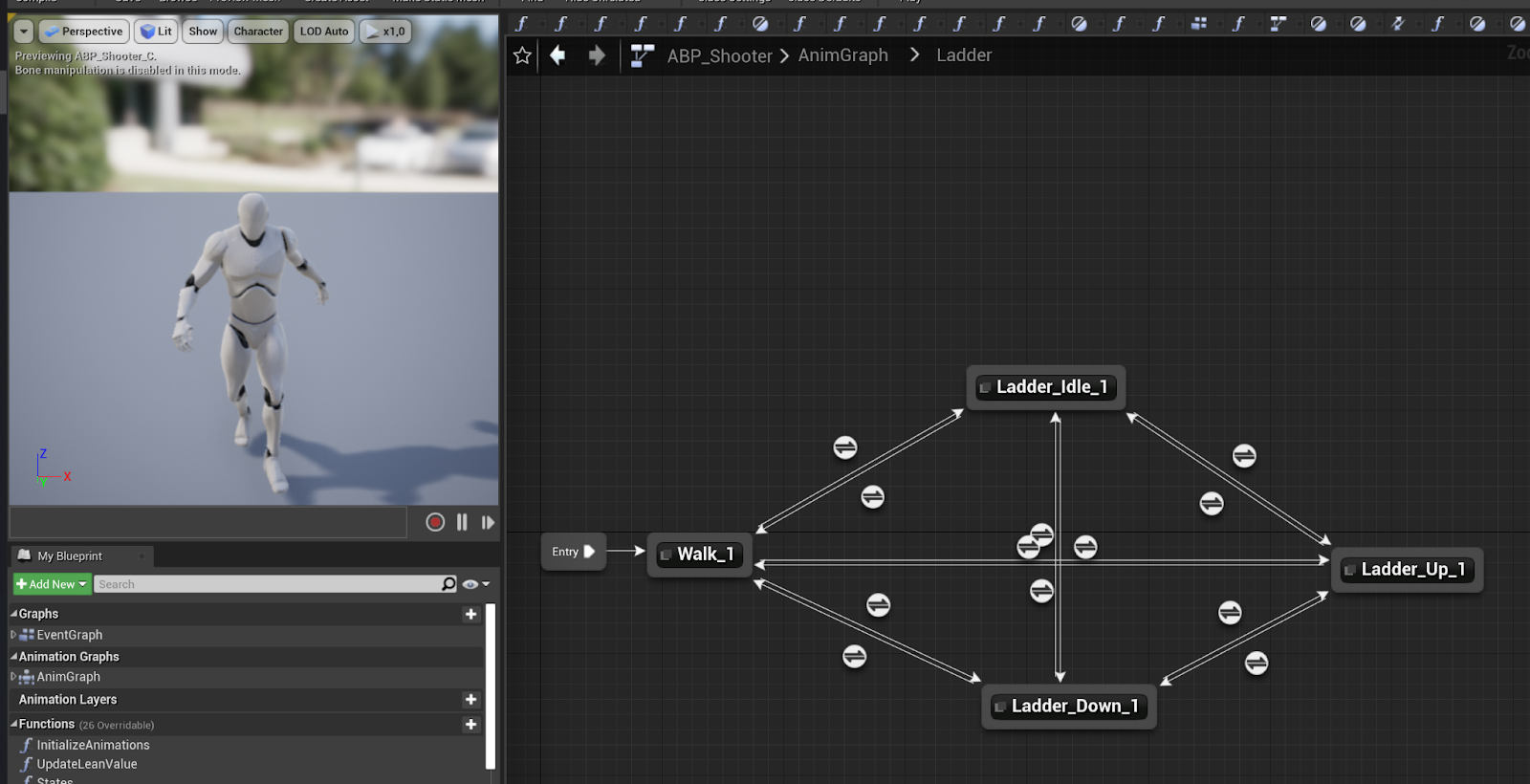
Task: Select lower transition icon between Walk_1 and Ladder_Idle_1
Action: [873, 497]
